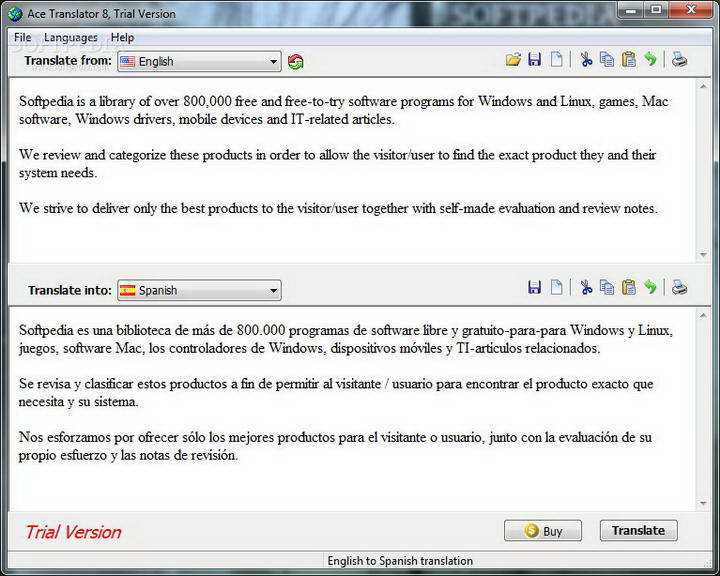Cut source text with top scissors icon
Image resolution: width=720 pixels, height=576 pixels.
[x=586, y=60]
